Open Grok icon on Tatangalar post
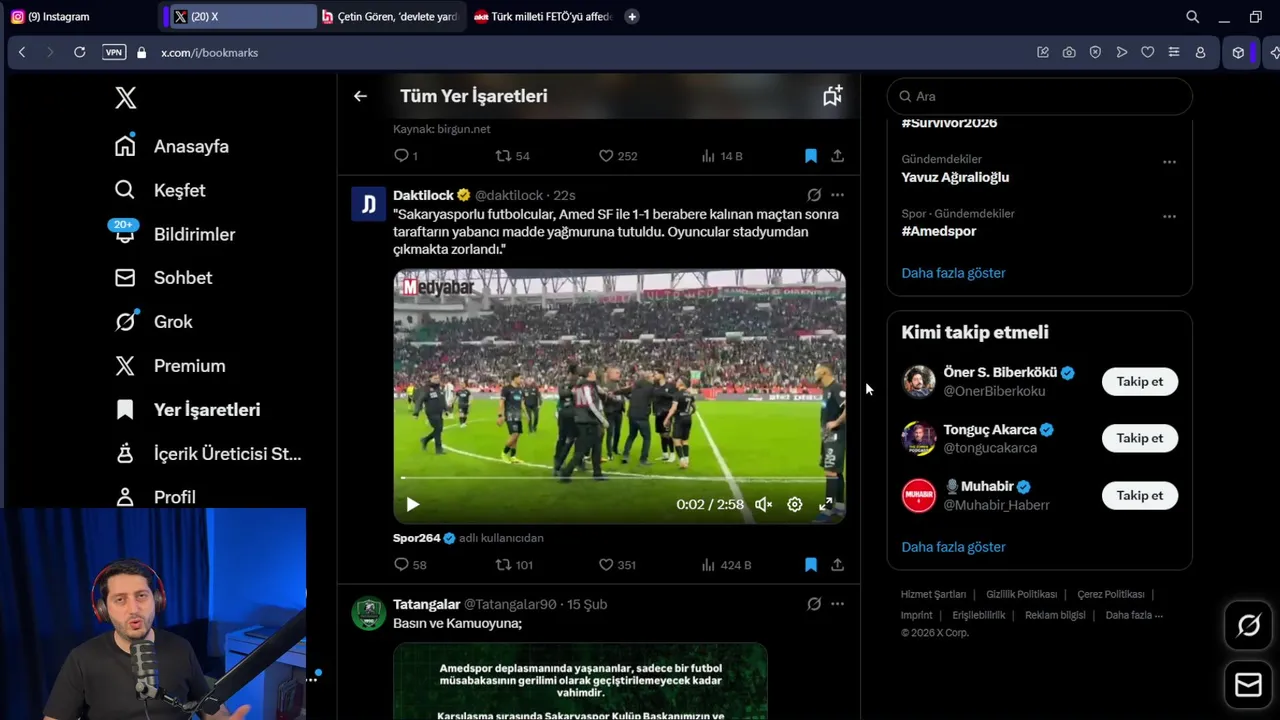Screen dimensions: 1280x720 point(814,604)
